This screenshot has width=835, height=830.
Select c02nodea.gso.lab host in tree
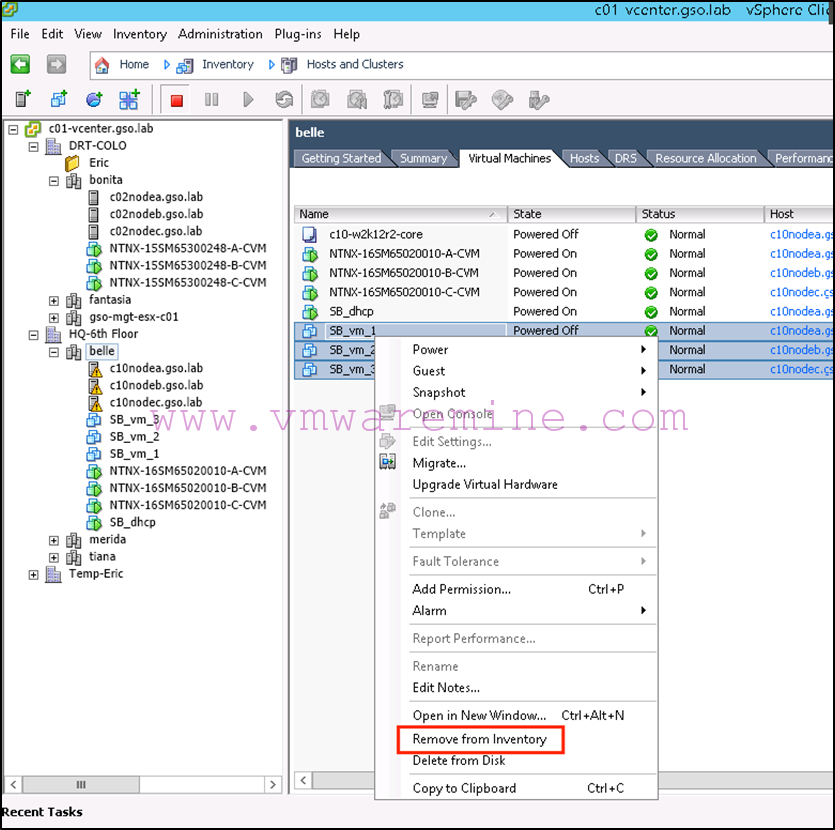coord(156,197)
